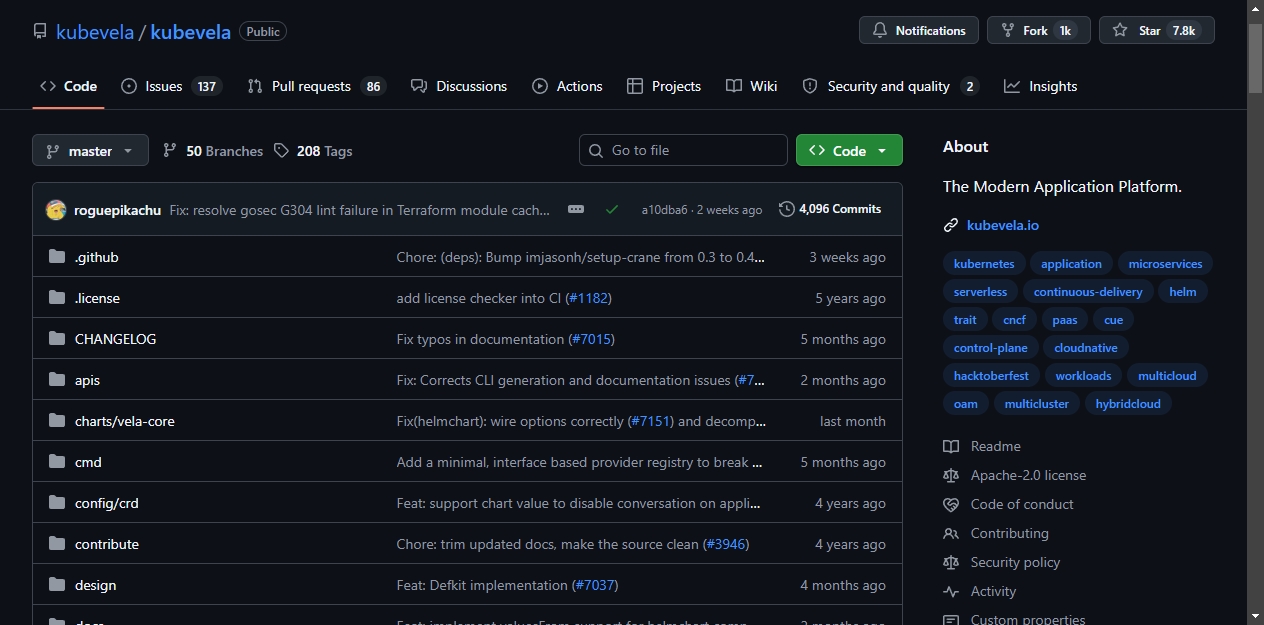
Task: Open the Projects tab
Action: (664, 86)
